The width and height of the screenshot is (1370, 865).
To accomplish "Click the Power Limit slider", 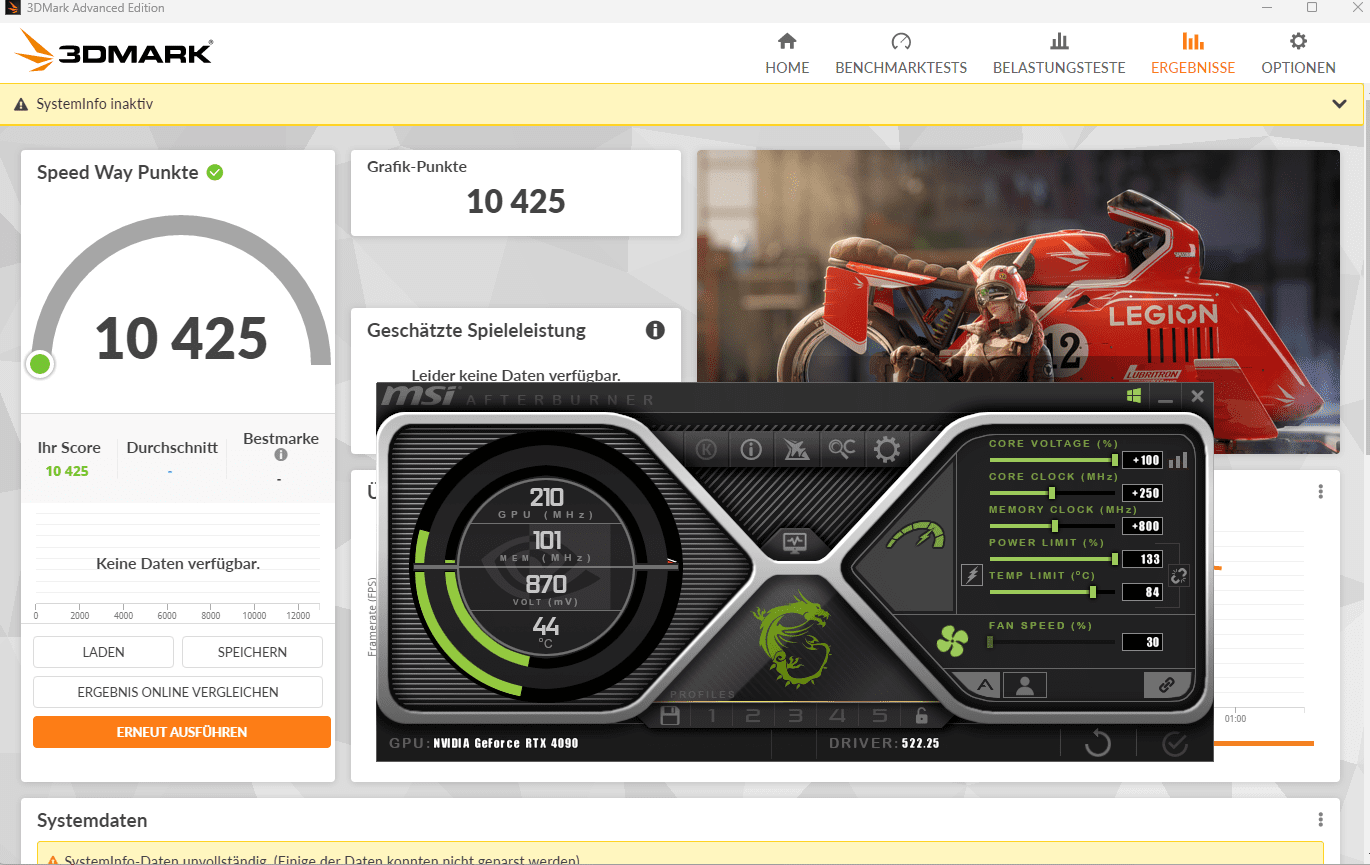I will (1052, 559).
